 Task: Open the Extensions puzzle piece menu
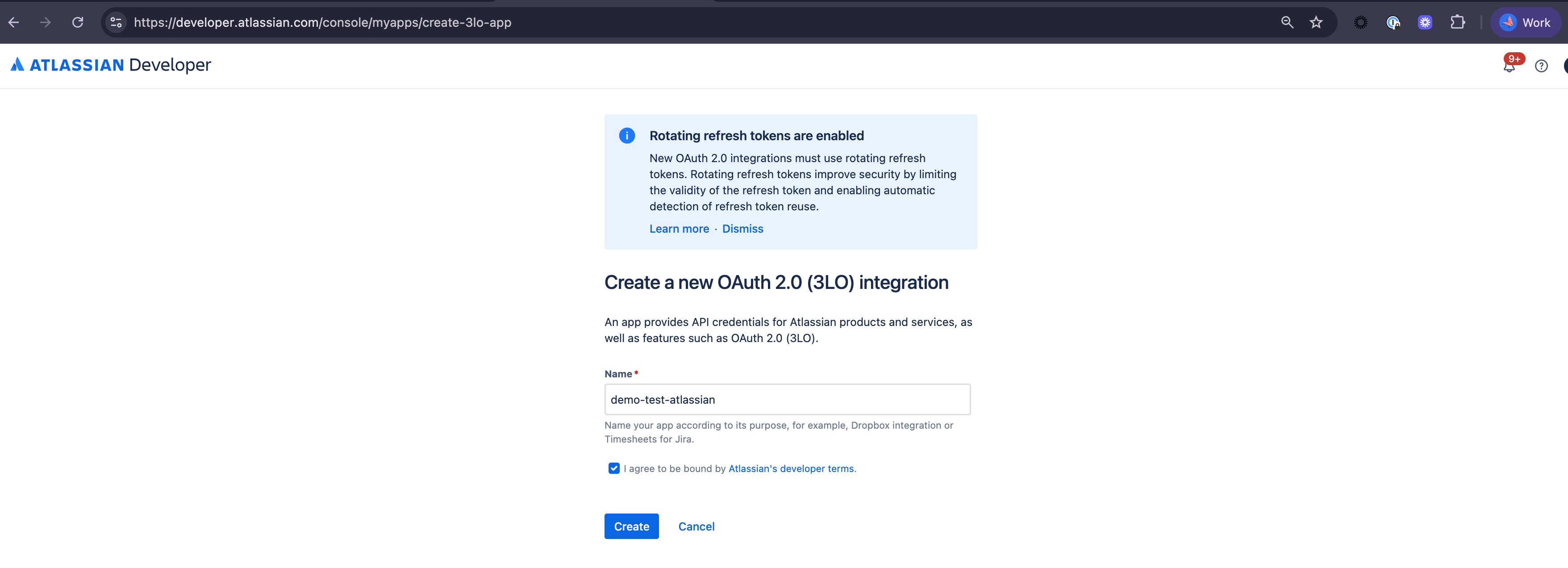coord(1457,22)
